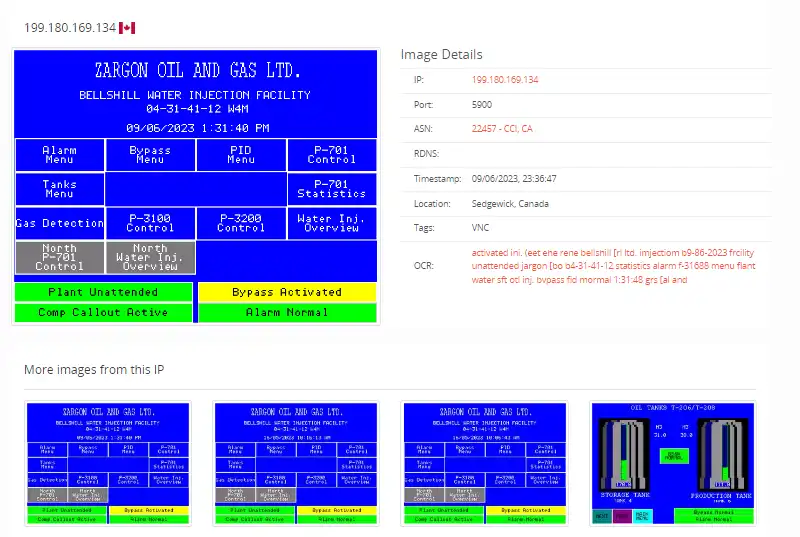The height and width of the screenshot is (537, 800).
Task: Click the Comp Callout Active status indicator
Action: (x=104, y=313)
